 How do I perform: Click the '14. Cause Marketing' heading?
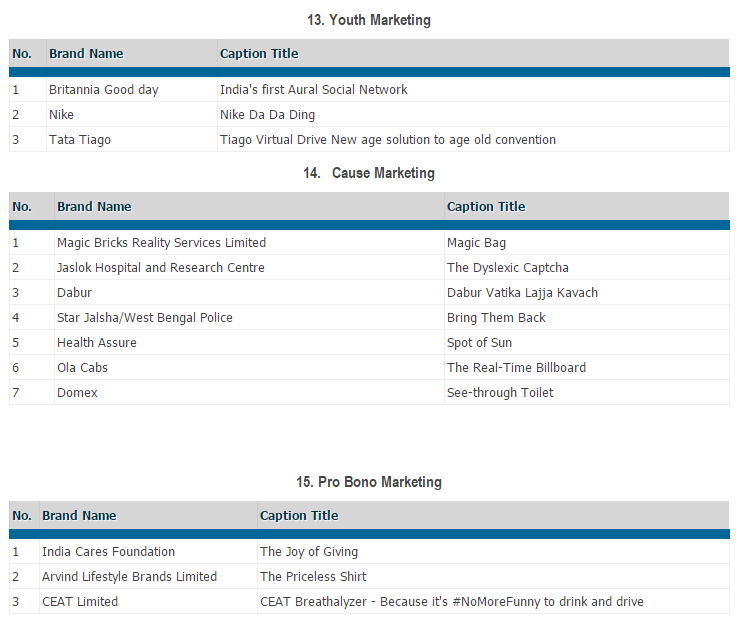coord(369,173)
